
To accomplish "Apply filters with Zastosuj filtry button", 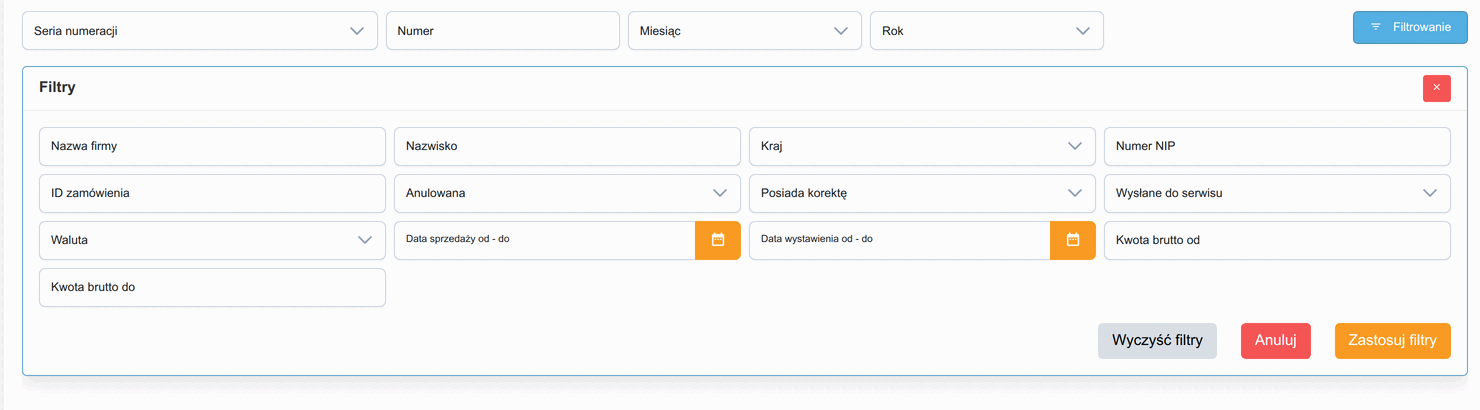I will click(x=1393, y=340).
